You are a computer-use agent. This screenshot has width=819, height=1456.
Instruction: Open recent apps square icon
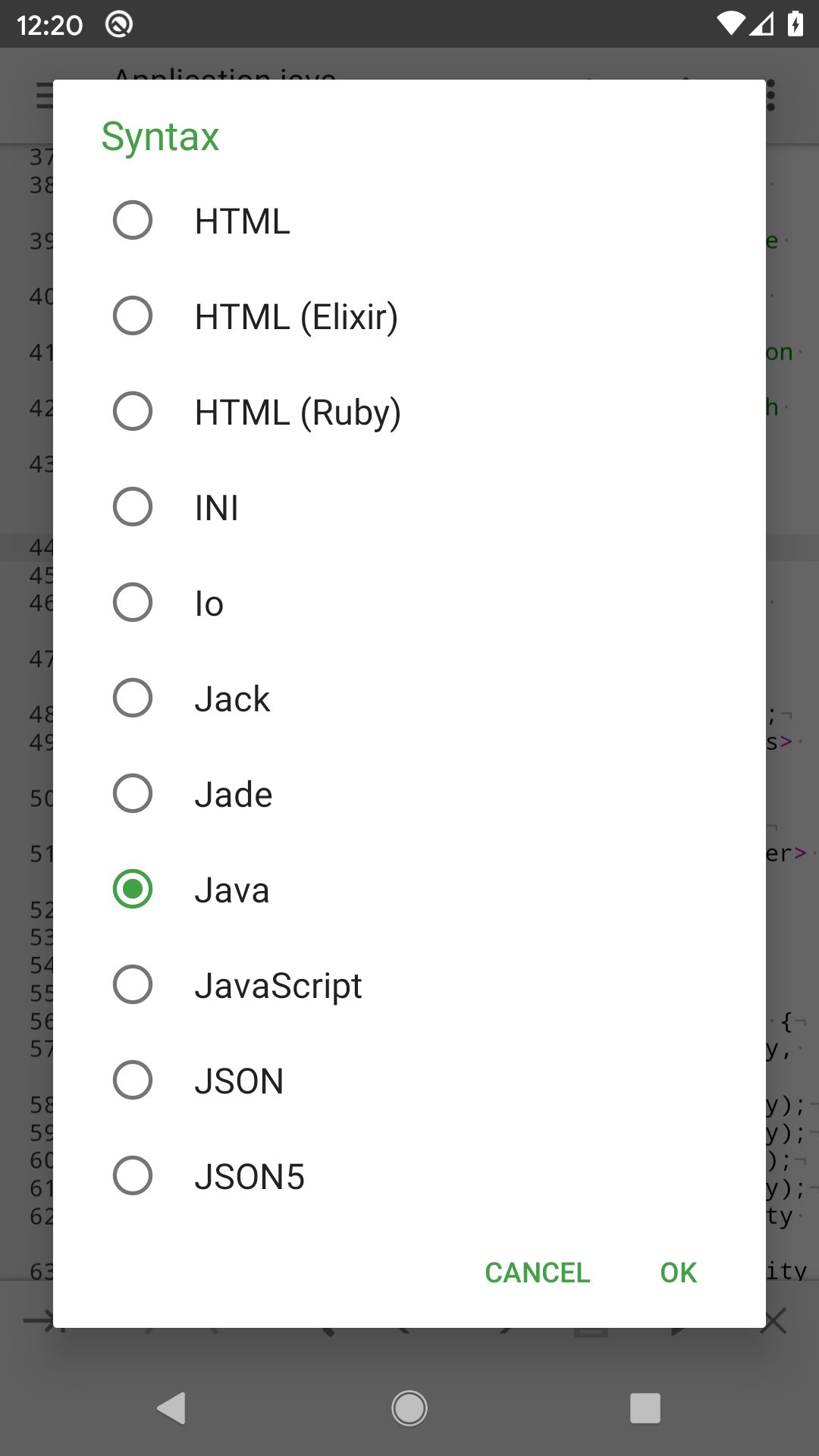[645, 1408]
